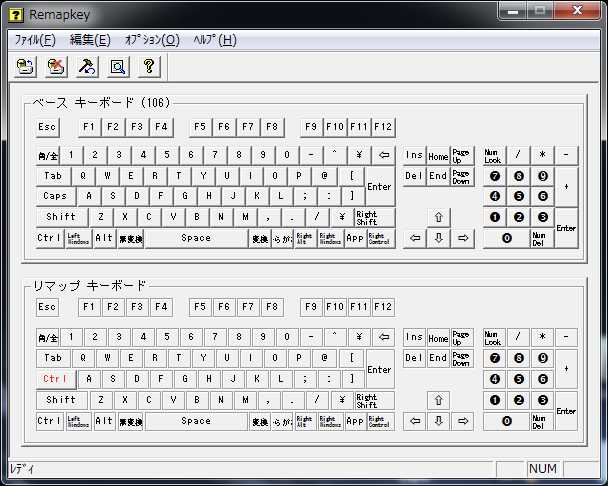Select Right arrow key on remap keyboard

(463, 421)
